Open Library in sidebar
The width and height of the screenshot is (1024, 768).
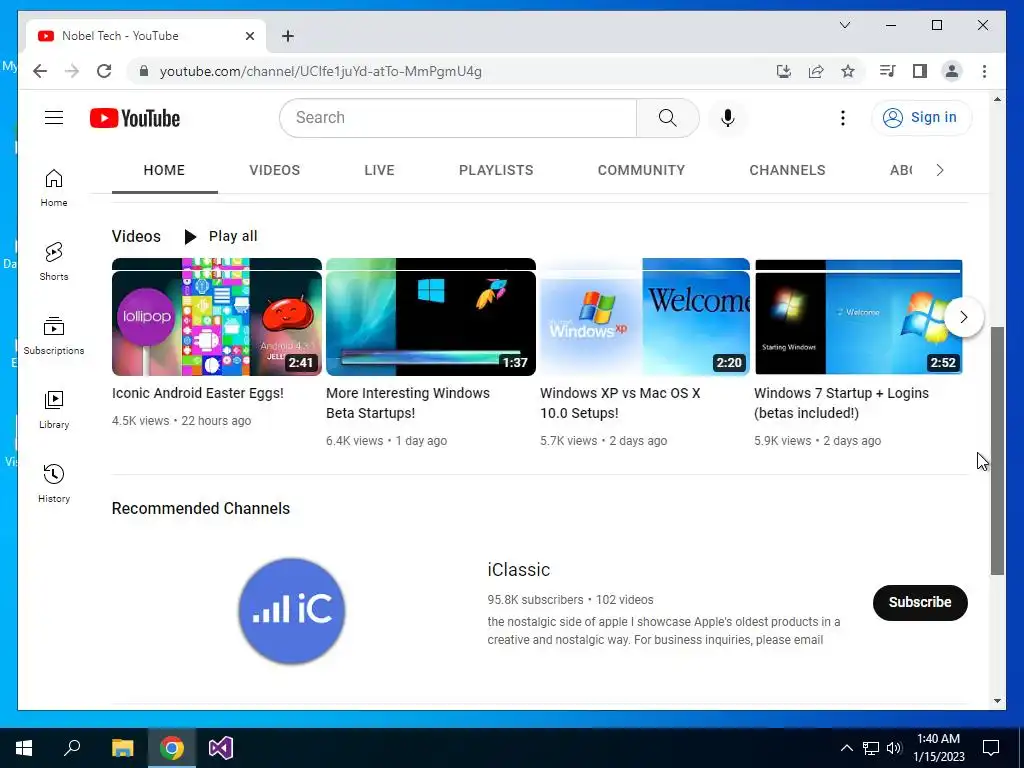point(54,409)
